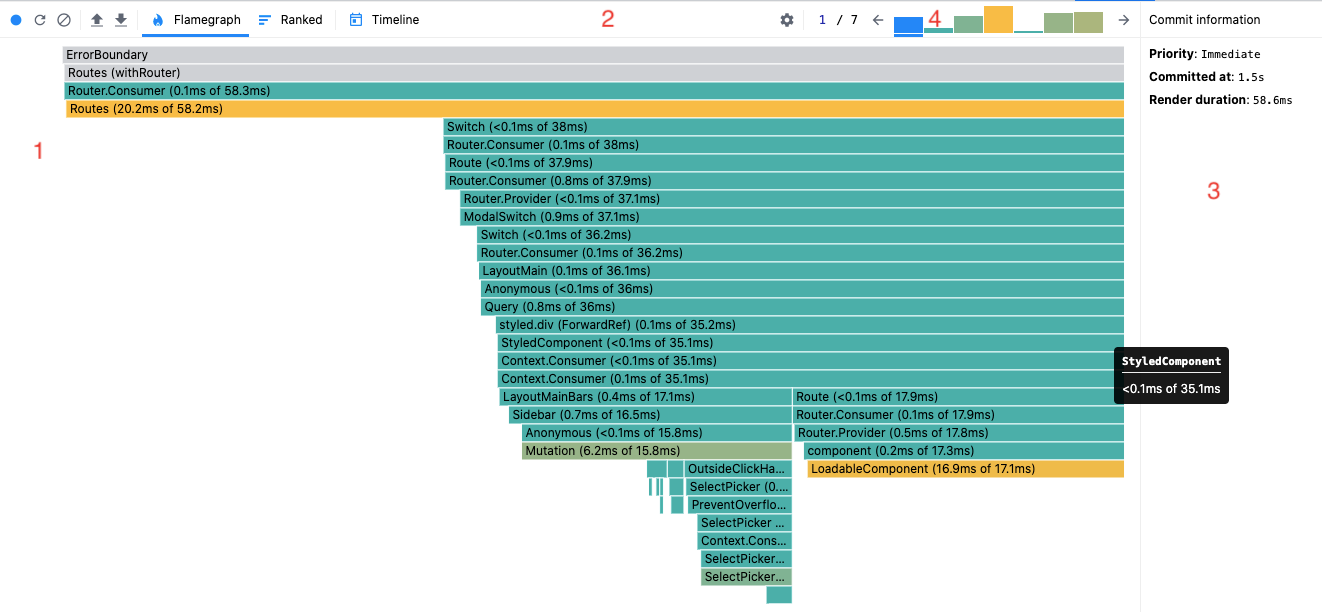1322x612 pixels.
Task: Reload and start profiling
Action: coord(40,19)
